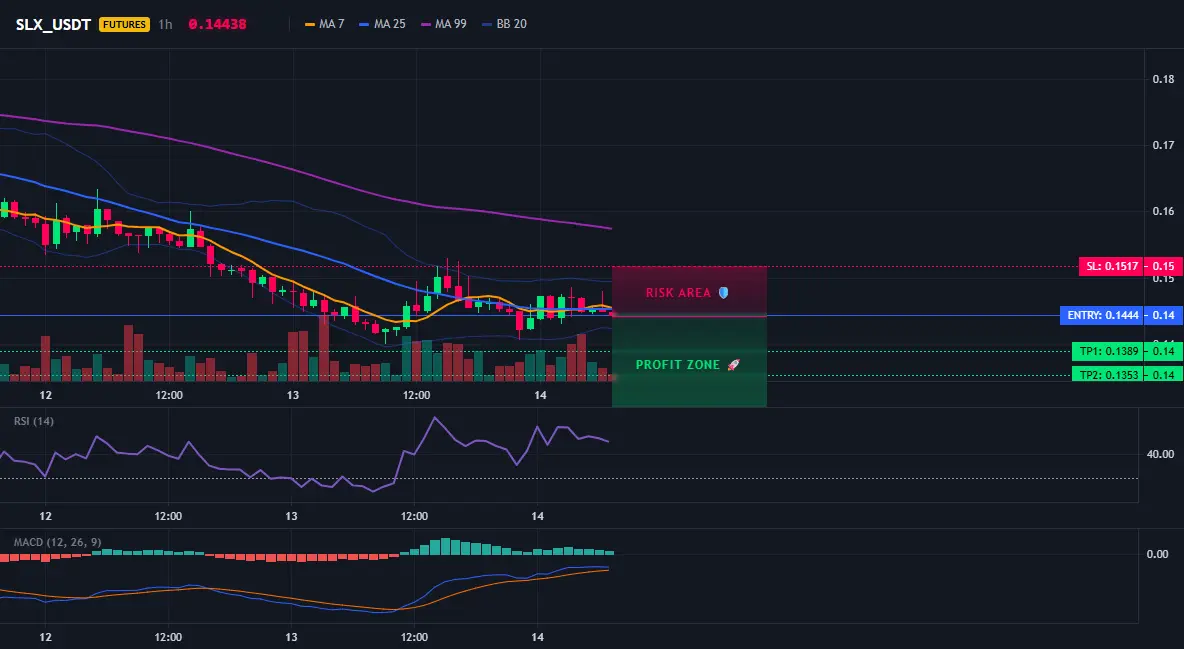Select the PROFIT ZONE green label

tap(678, 365)
